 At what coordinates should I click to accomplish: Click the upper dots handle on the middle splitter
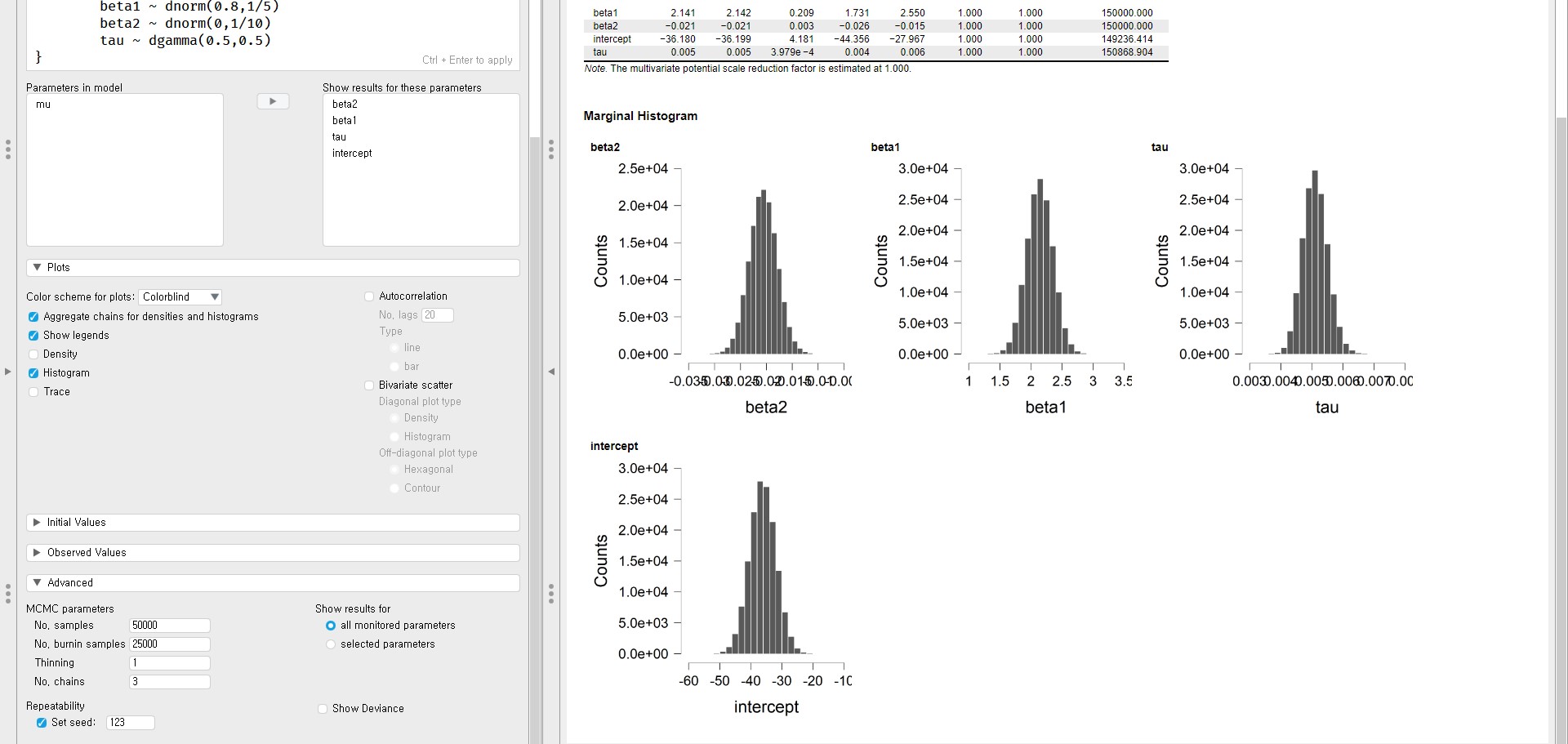pyautogui.click(x=551, y=149)
